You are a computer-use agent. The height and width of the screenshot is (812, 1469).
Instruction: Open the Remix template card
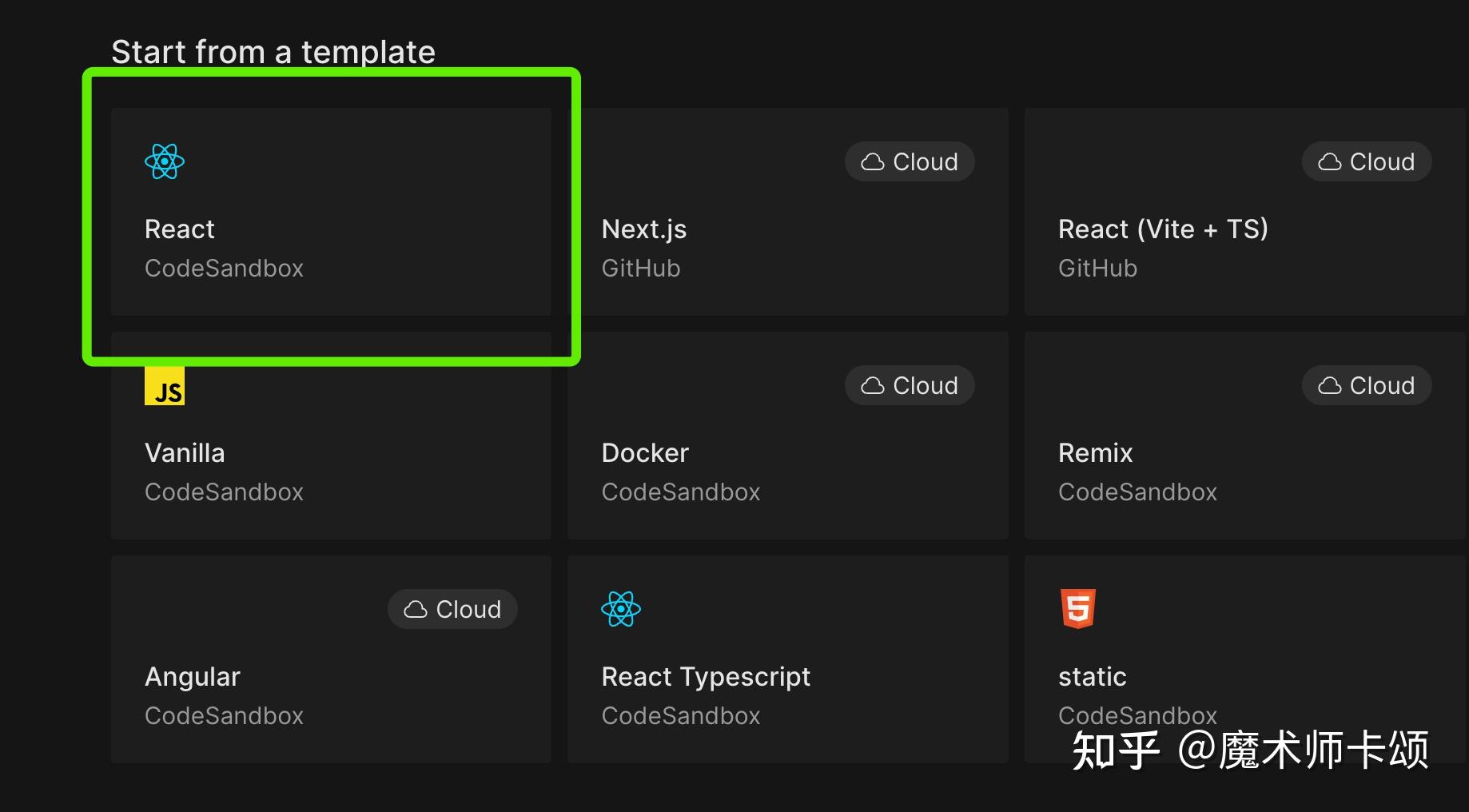[1244, 436]
